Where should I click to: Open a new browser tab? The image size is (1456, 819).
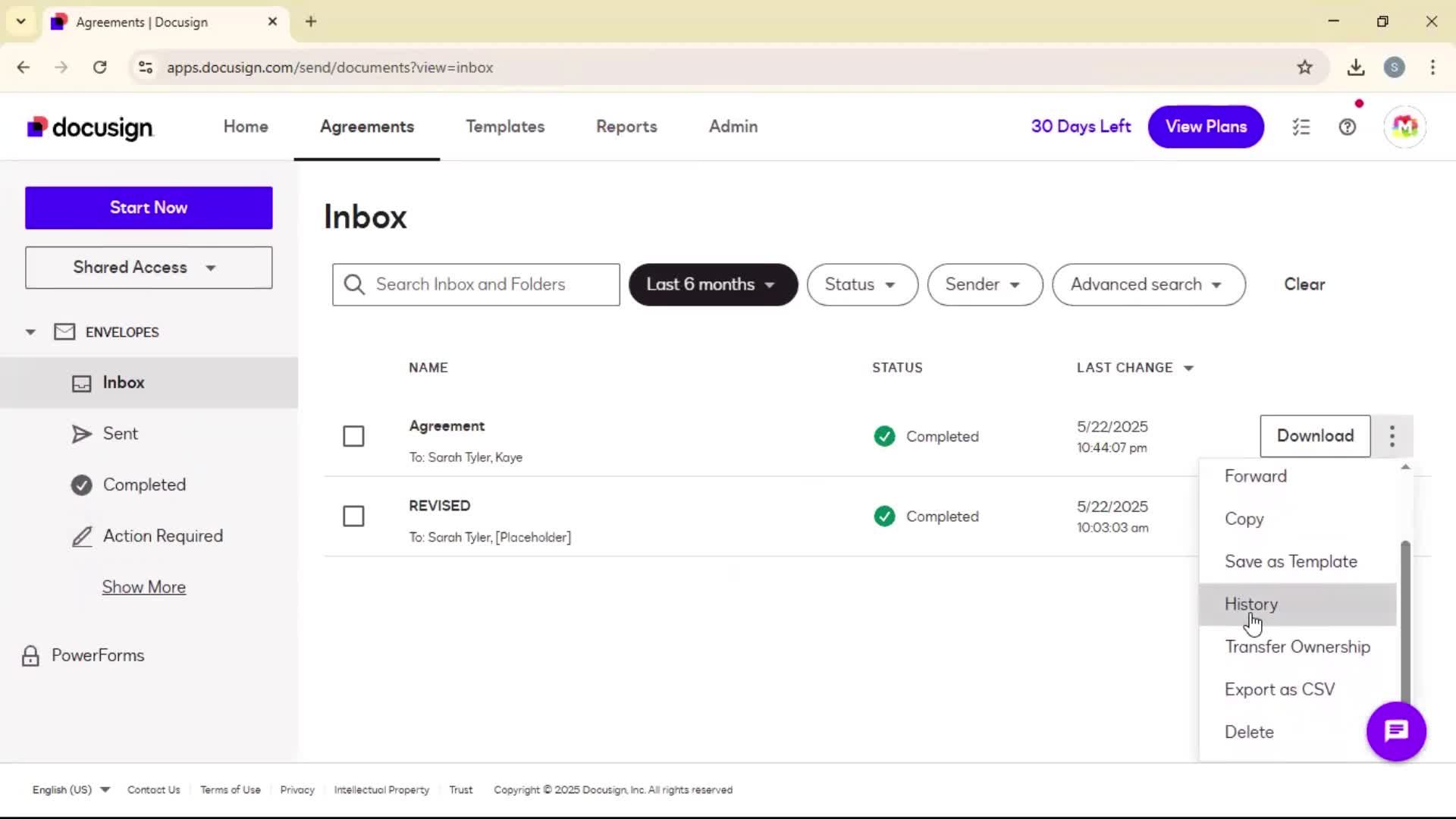click(x=311, y=21)
